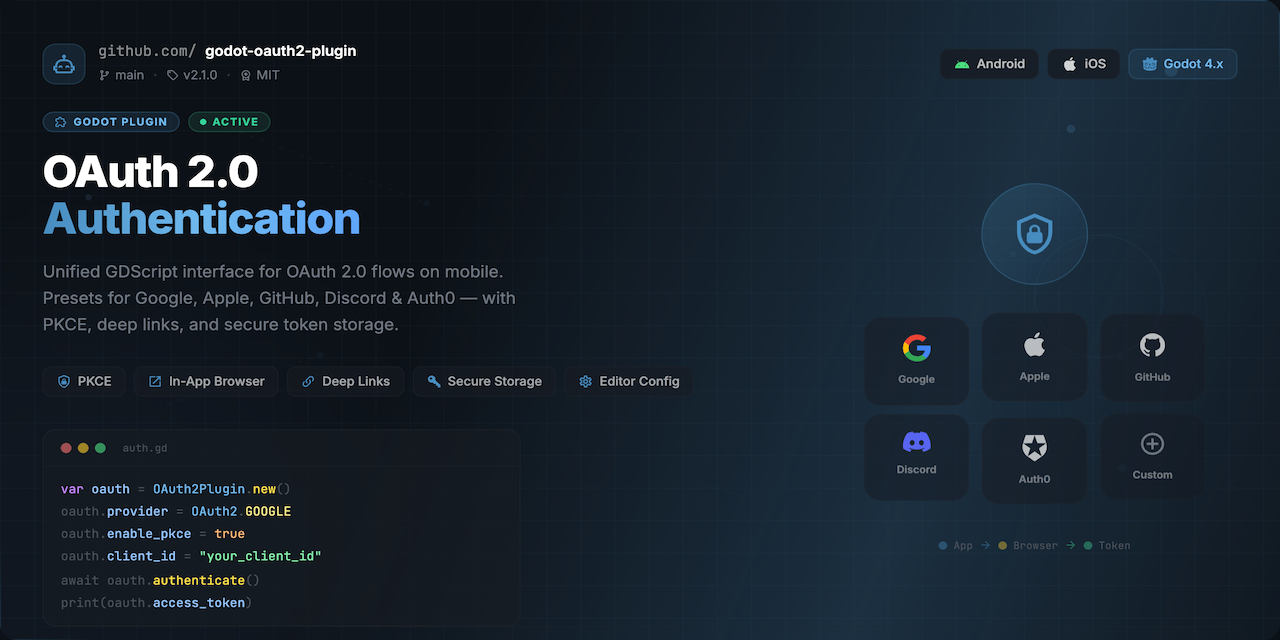Viewport: 1280px width, 640px height.
Task: Click the Secure Storage key icon
Action: tap(434, 381)
